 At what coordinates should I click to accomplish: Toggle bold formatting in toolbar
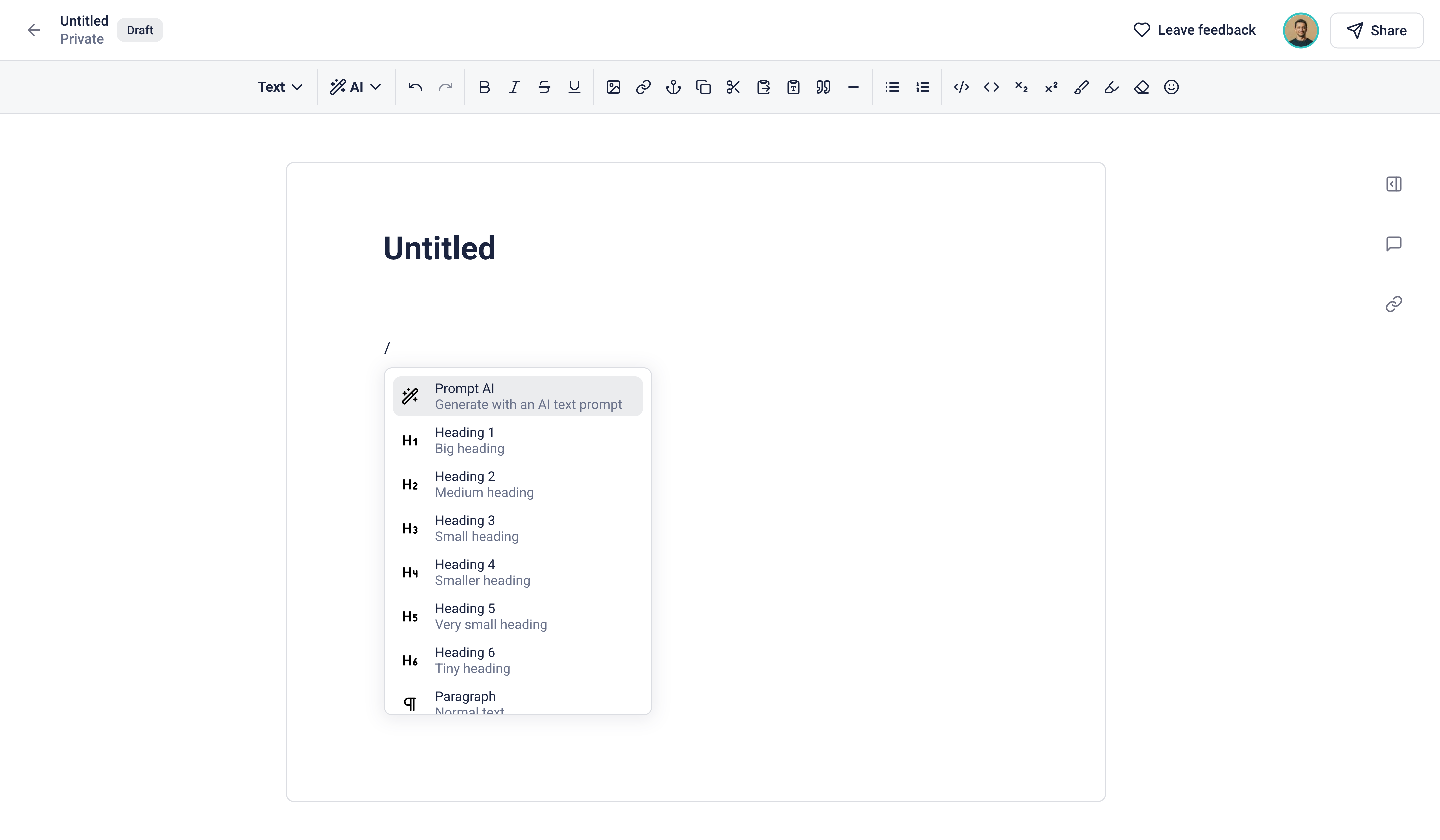(x=484, y=87)
